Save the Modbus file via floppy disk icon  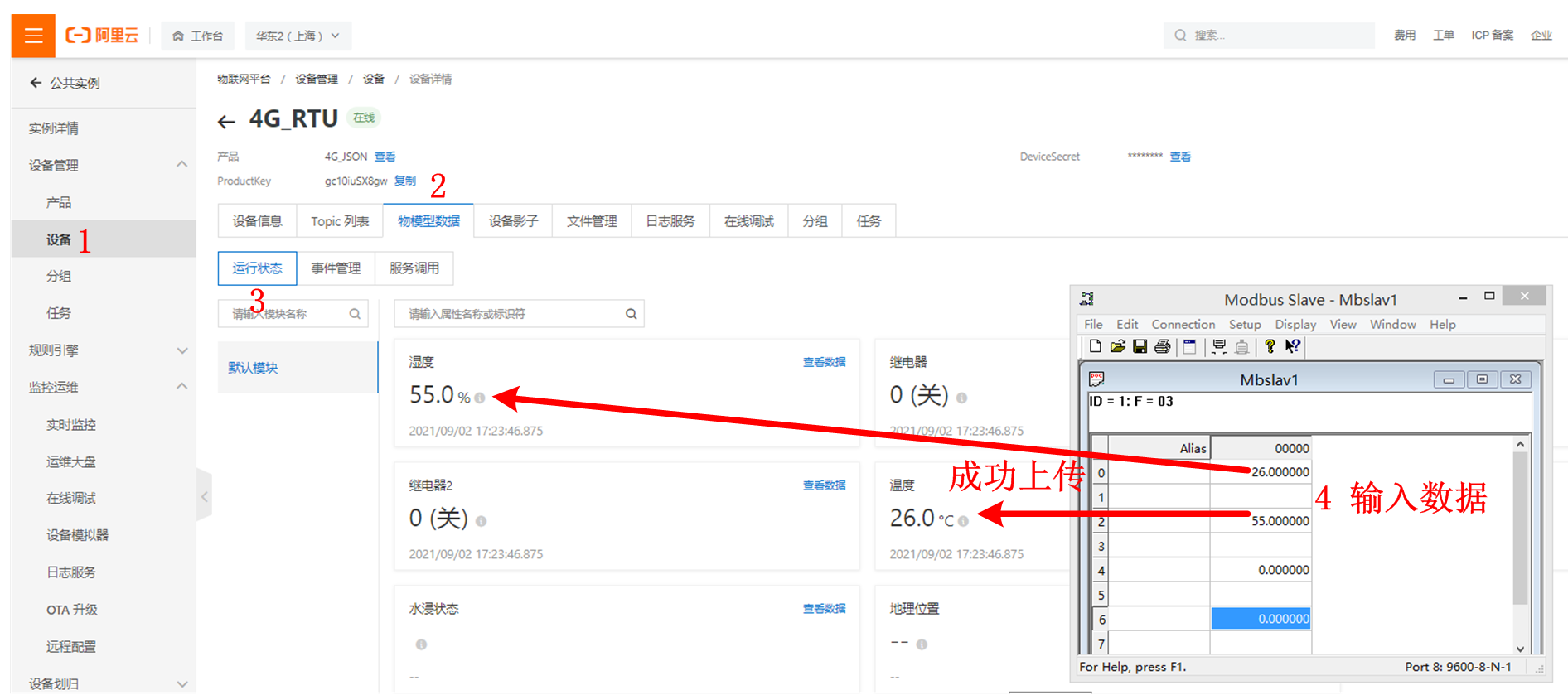1140,346
